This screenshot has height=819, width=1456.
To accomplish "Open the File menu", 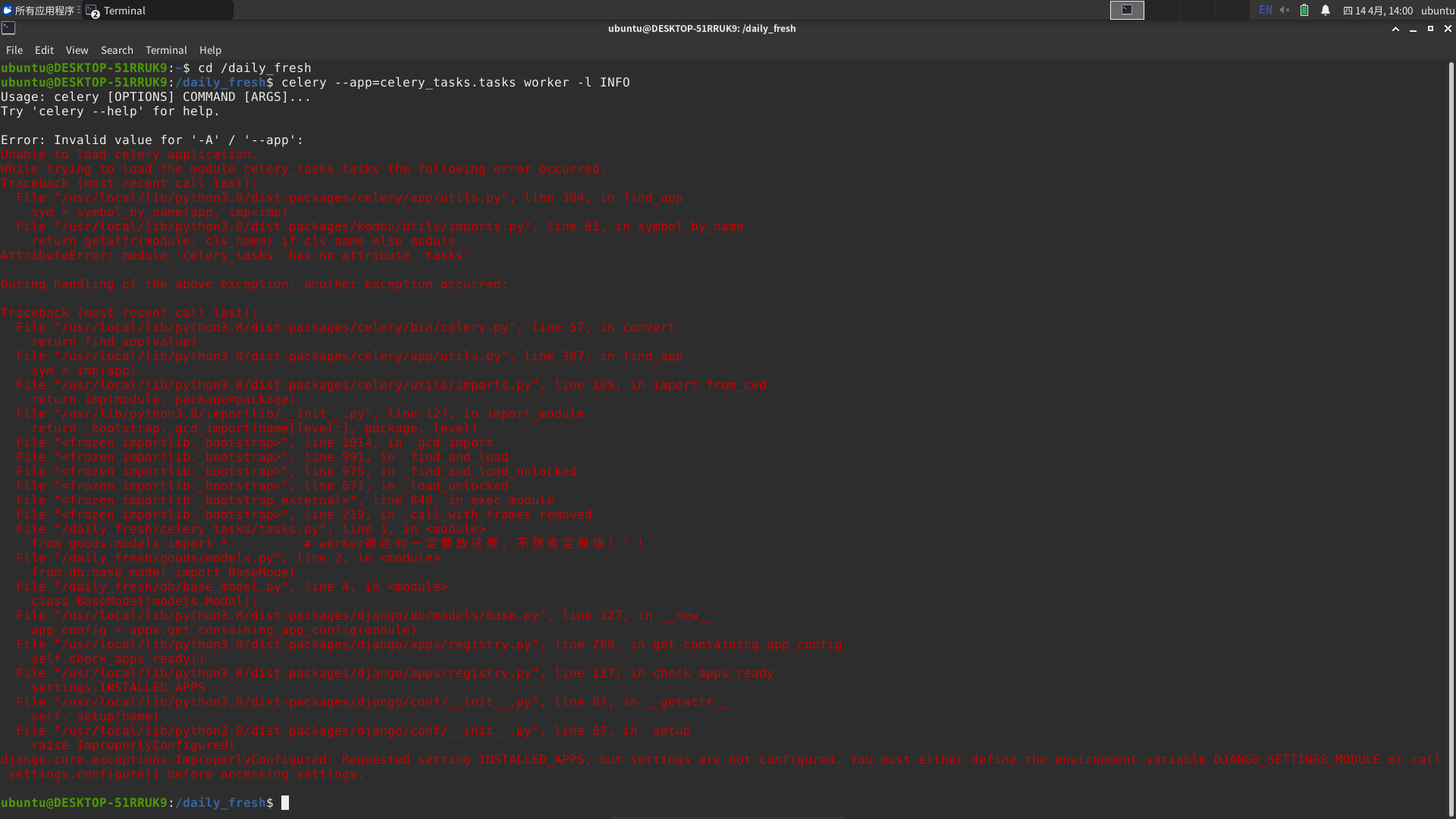I will [14, 50].
